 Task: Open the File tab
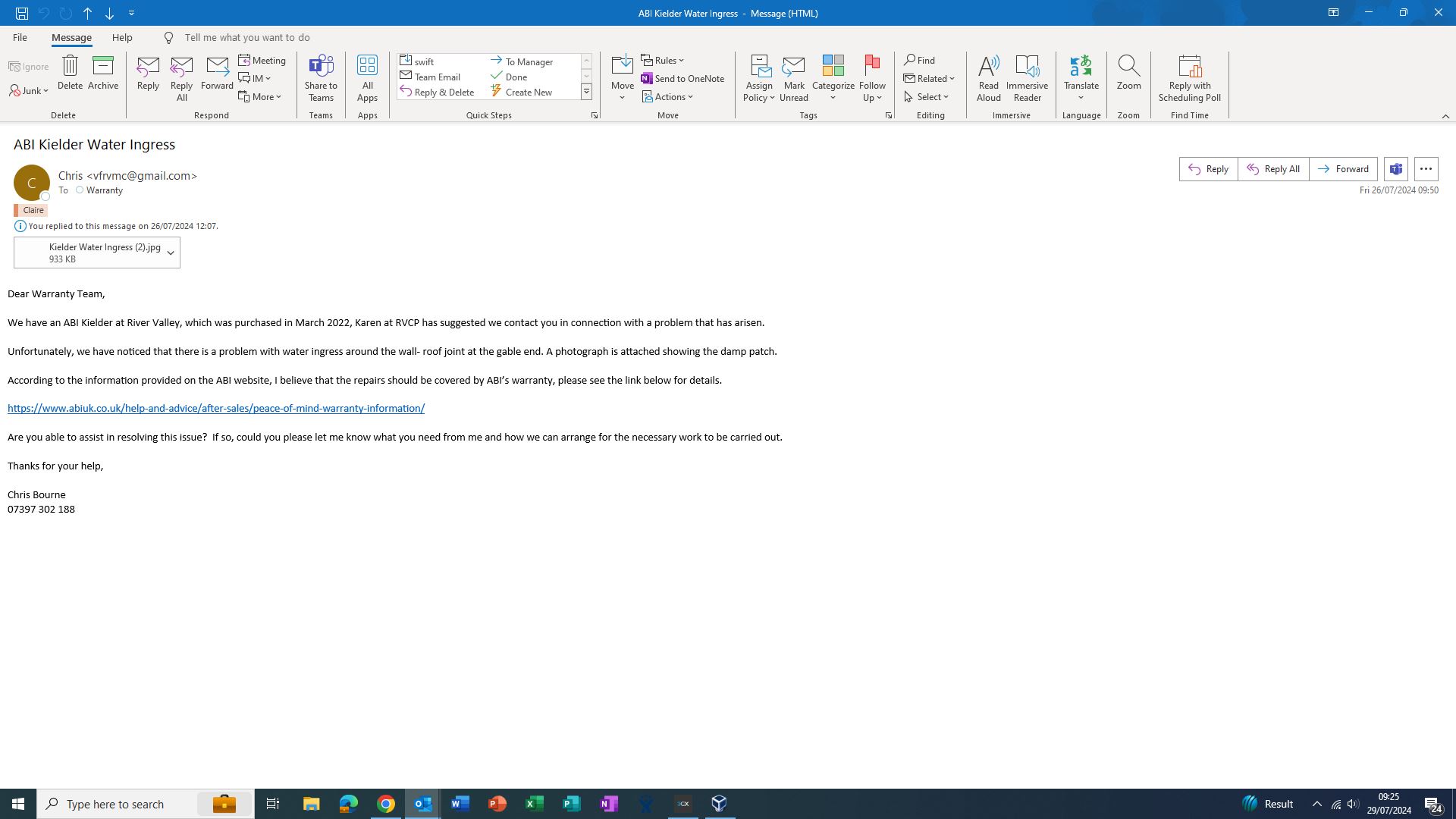coord(20,37)
